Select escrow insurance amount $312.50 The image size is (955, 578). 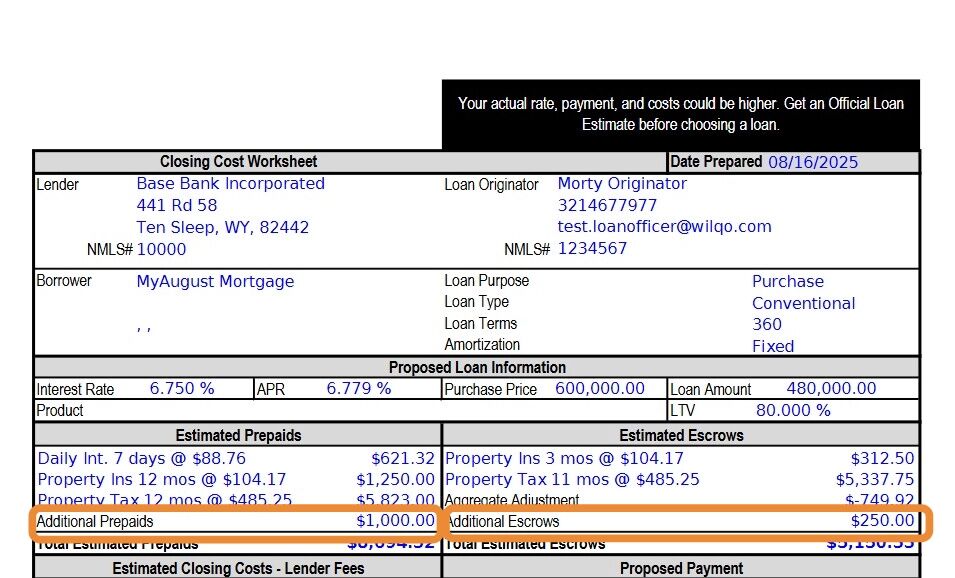pos(883,458)
